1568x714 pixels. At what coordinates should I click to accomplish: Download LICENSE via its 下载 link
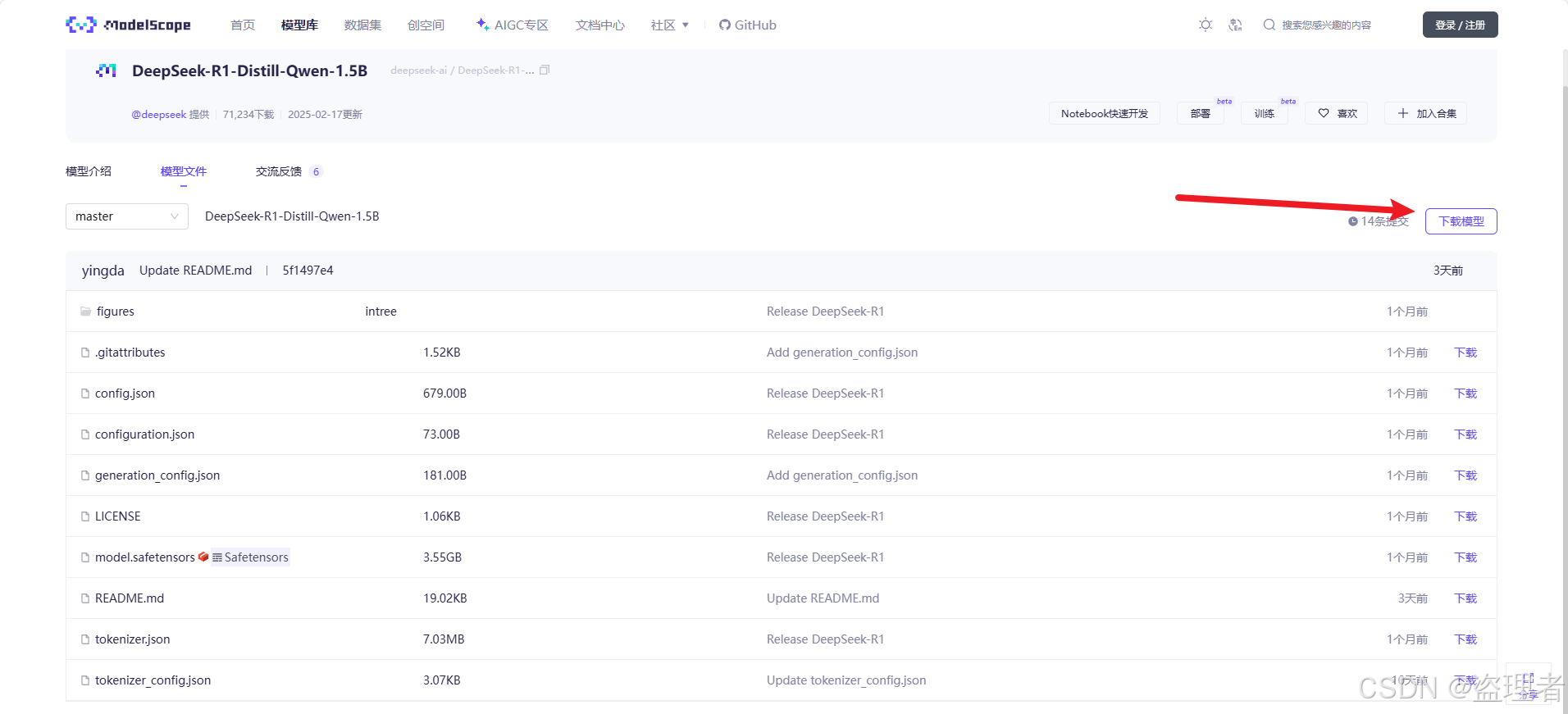(x=1465, y=516)
